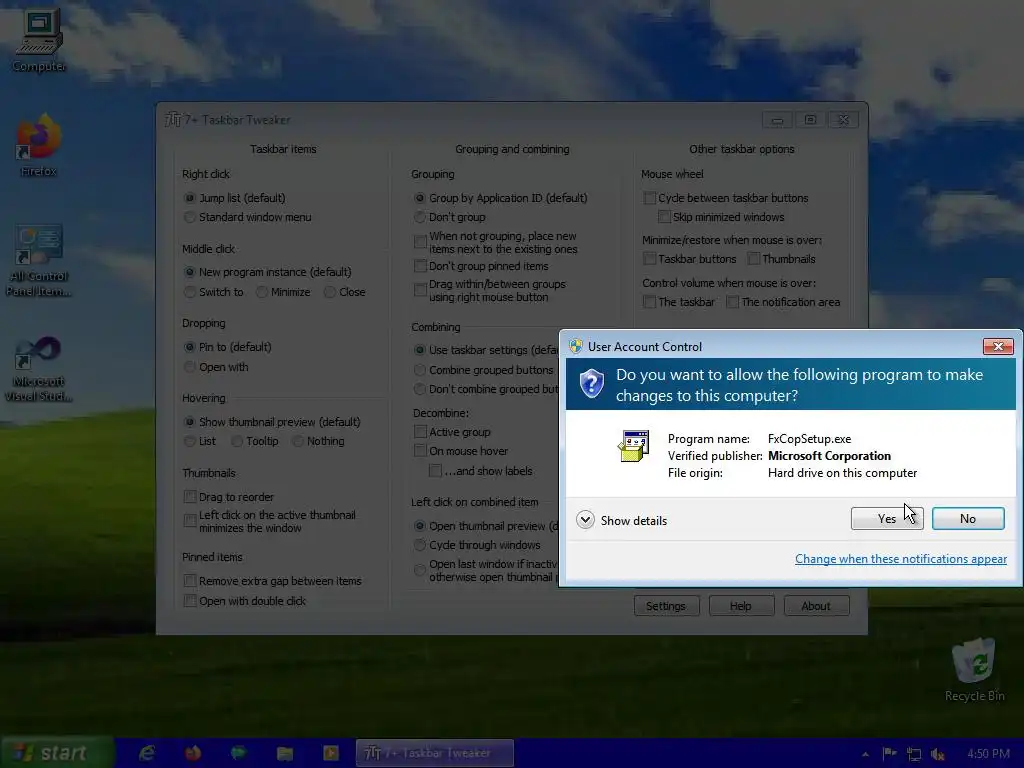Image resolution: width=1024 pixels, height=768 pixels.
Task: Click the volume tray icon
Action: click(938, 754)
